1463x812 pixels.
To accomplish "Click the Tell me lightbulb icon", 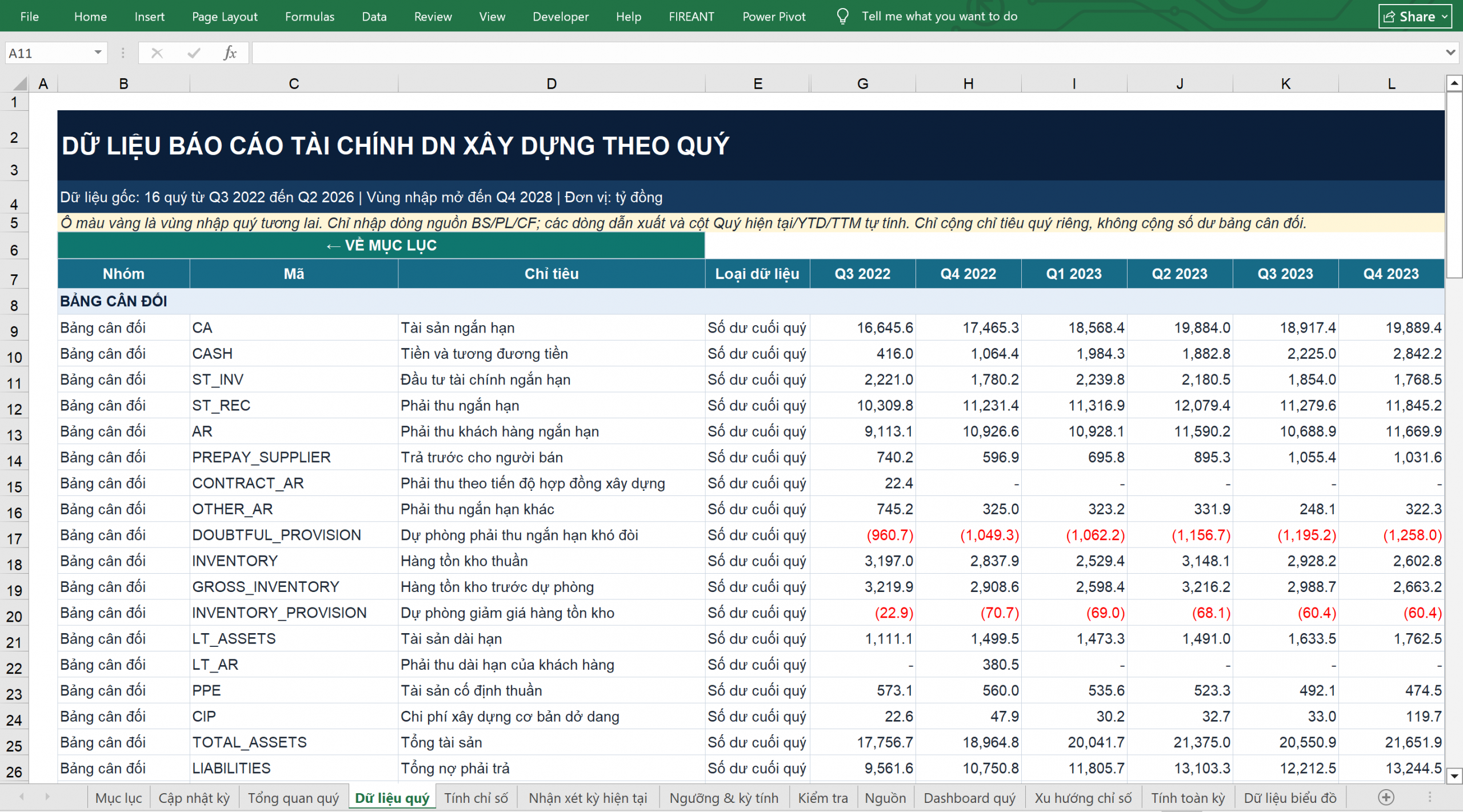I will click(842, 16).
